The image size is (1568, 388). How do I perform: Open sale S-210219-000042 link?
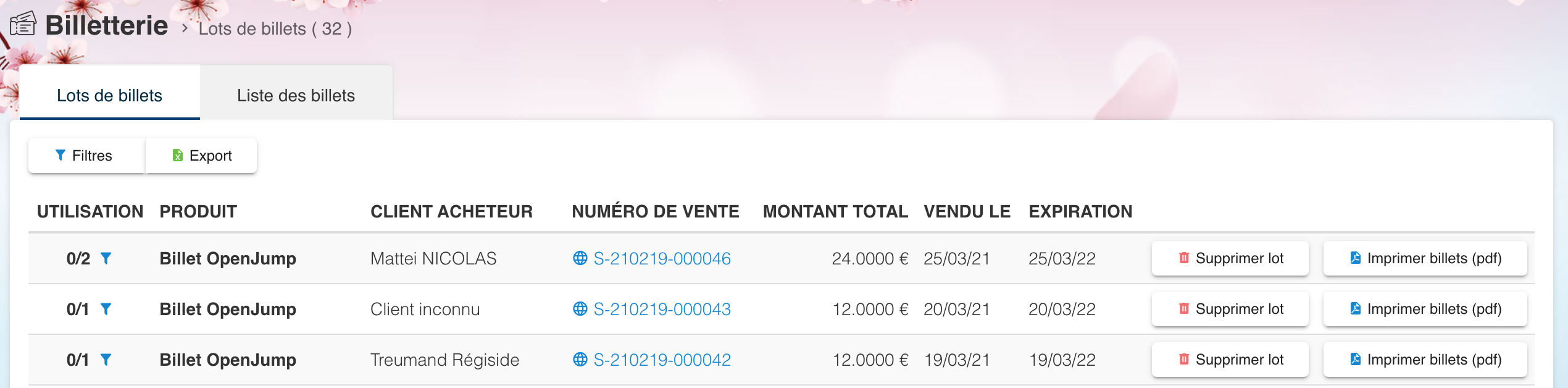[x=662, y=360]
